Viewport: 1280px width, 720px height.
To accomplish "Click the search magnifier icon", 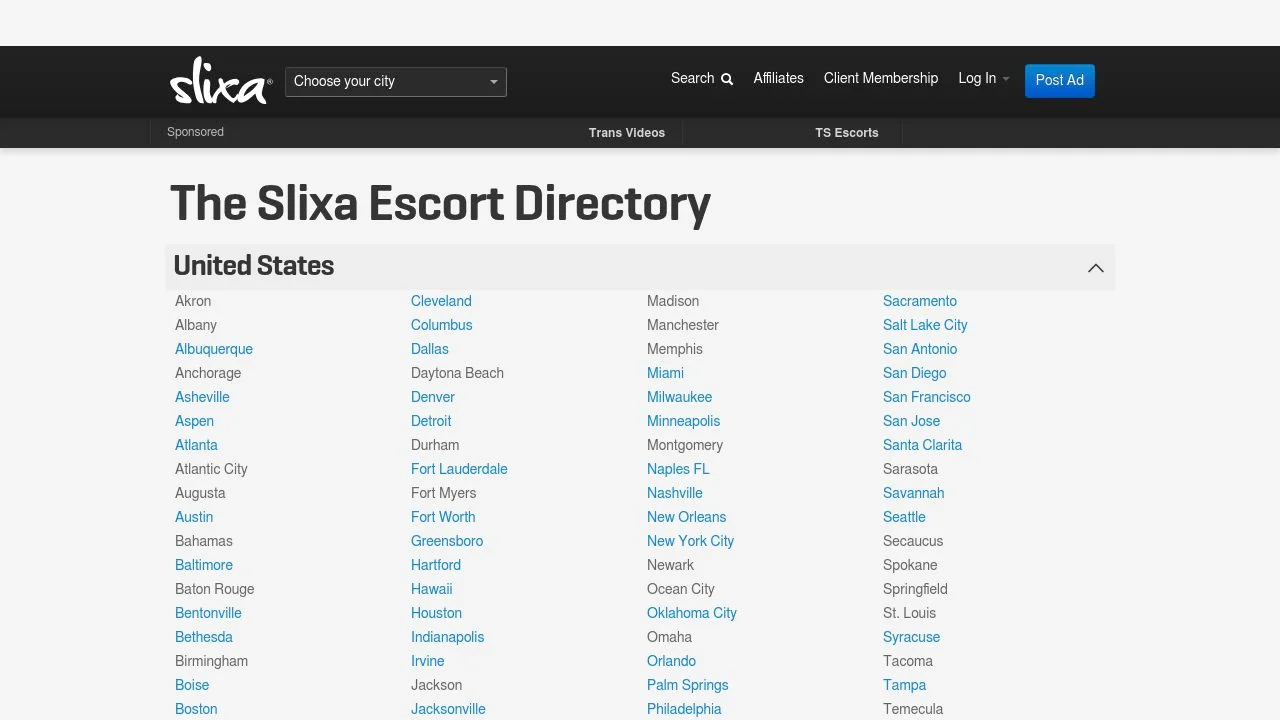I will [726, 78].
